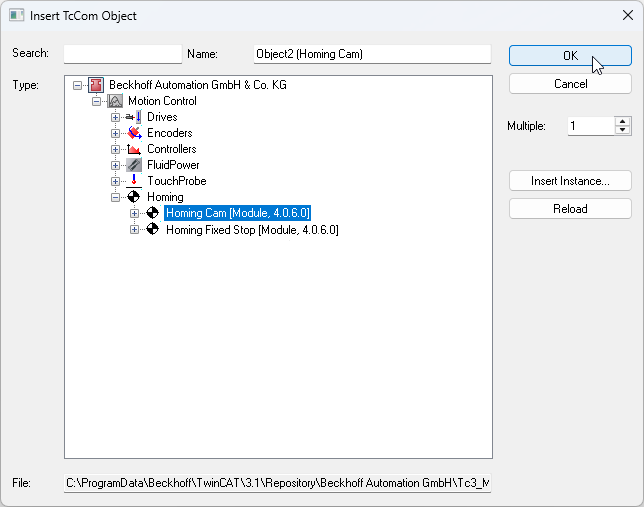Click the Beckhoff Automation vendor icon
The height and width of the screenshot is (507, 644).
(96, 85)
